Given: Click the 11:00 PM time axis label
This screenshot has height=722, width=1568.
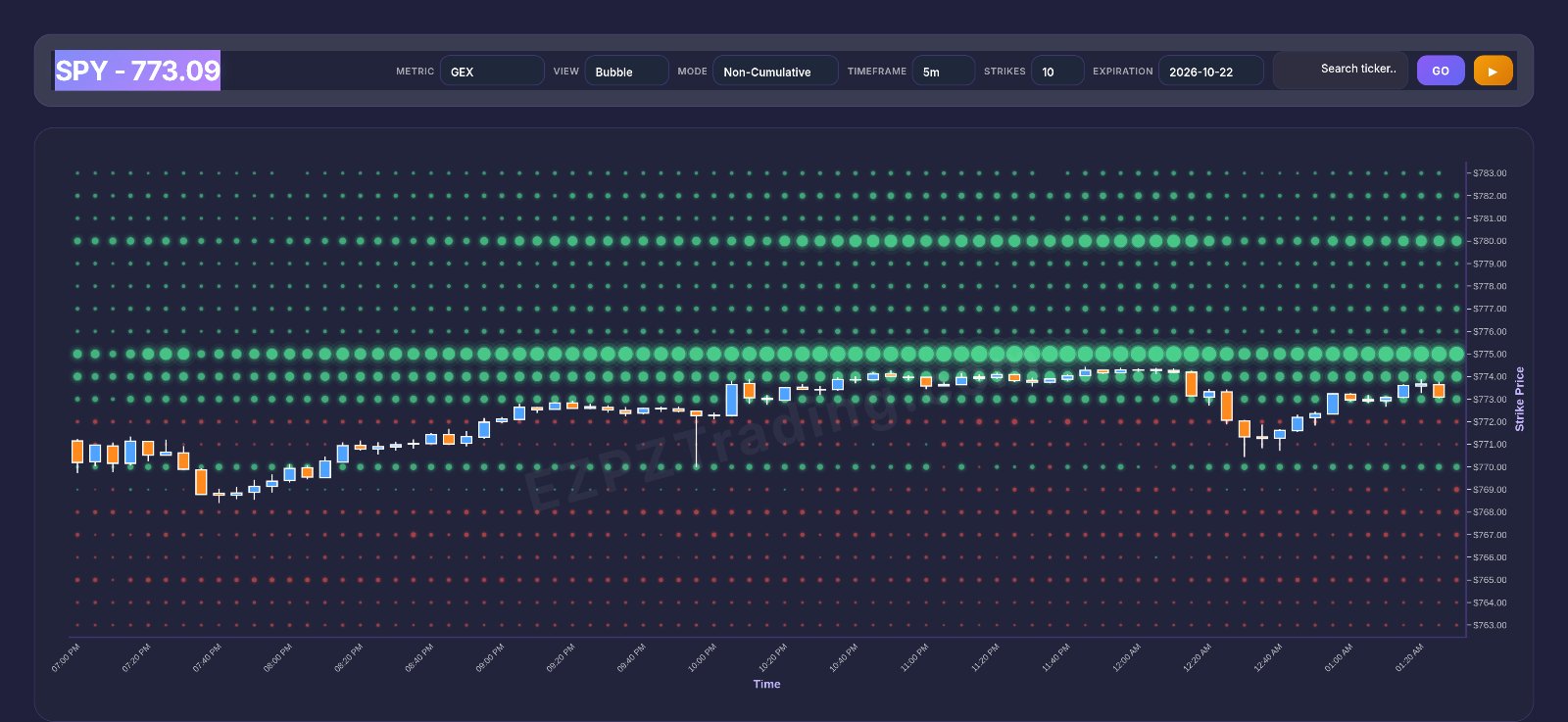Looking at the screenshot, I should [x=915, y=657].
